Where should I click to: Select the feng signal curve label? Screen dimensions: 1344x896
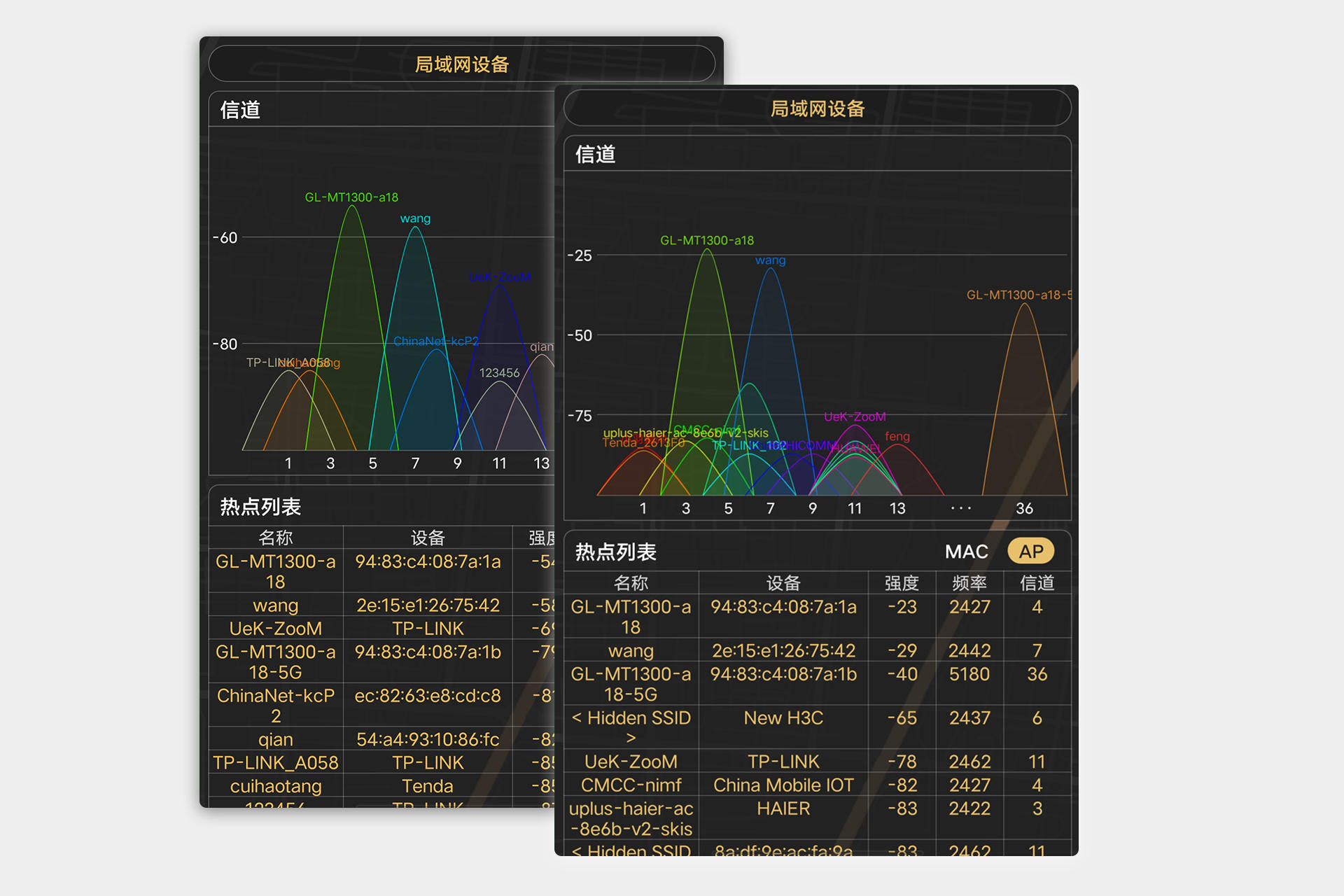coord(897,436)
